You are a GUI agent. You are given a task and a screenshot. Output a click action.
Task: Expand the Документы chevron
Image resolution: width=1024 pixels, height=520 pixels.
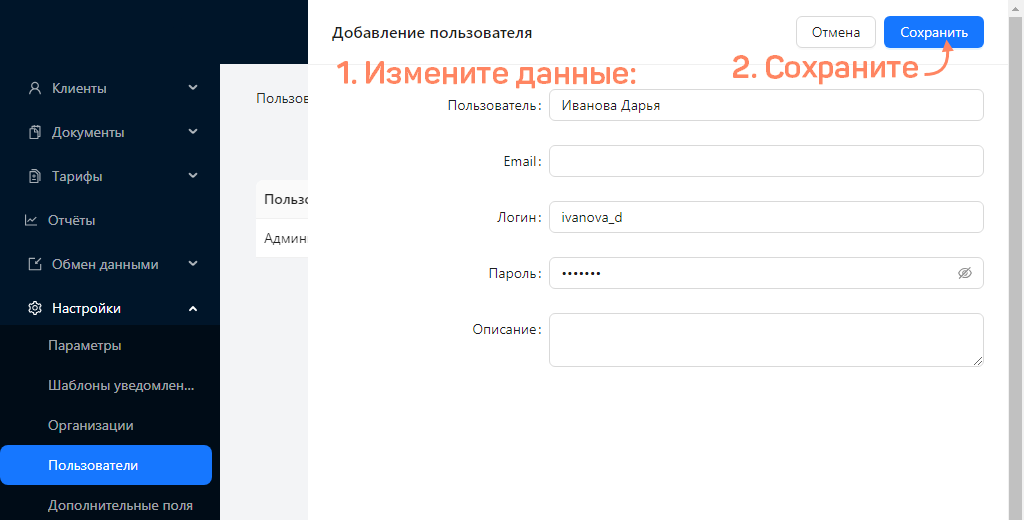click(193, 132)
